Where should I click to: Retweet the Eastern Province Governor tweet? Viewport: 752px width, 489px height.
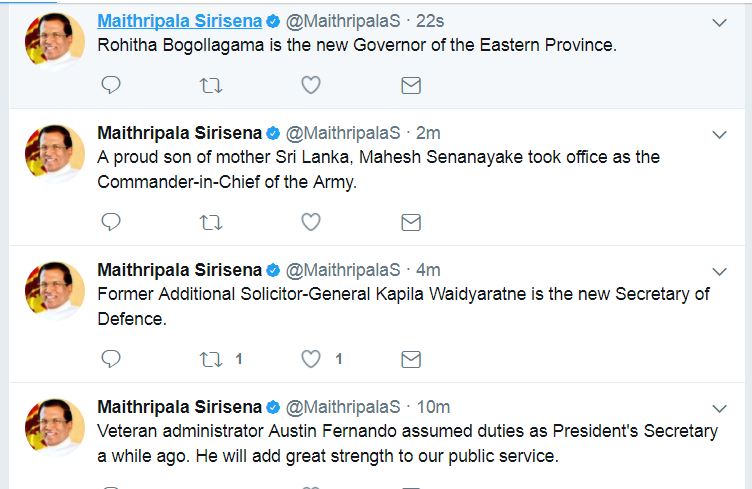tap(211, 86)
